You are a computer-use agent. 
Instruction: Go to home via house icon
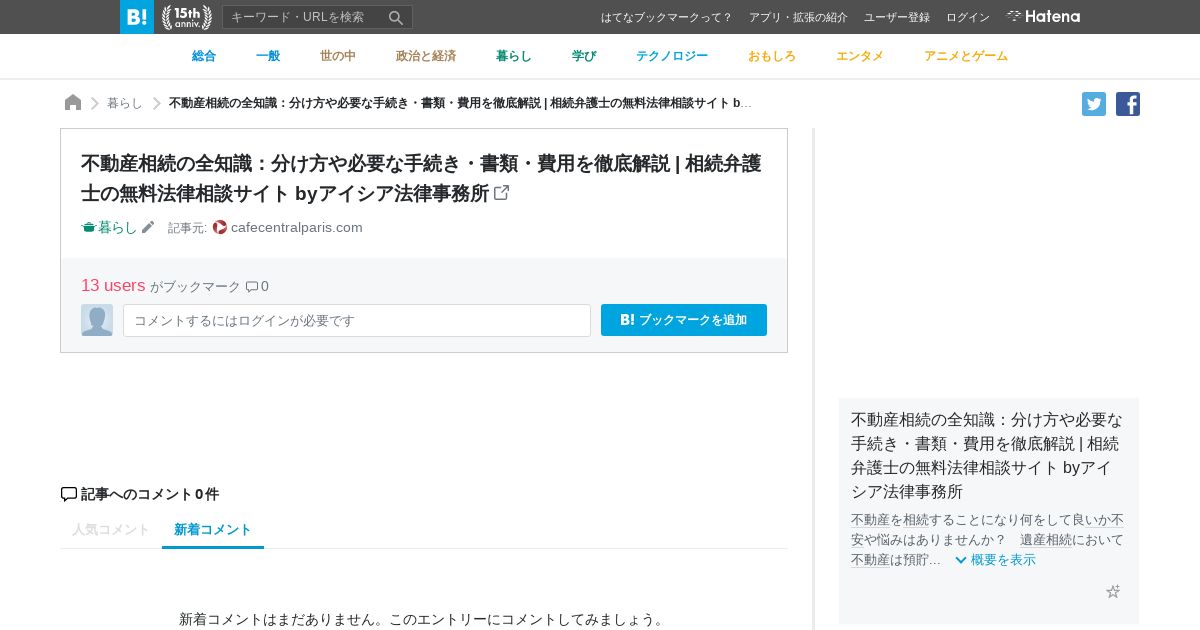click(73, 103)
